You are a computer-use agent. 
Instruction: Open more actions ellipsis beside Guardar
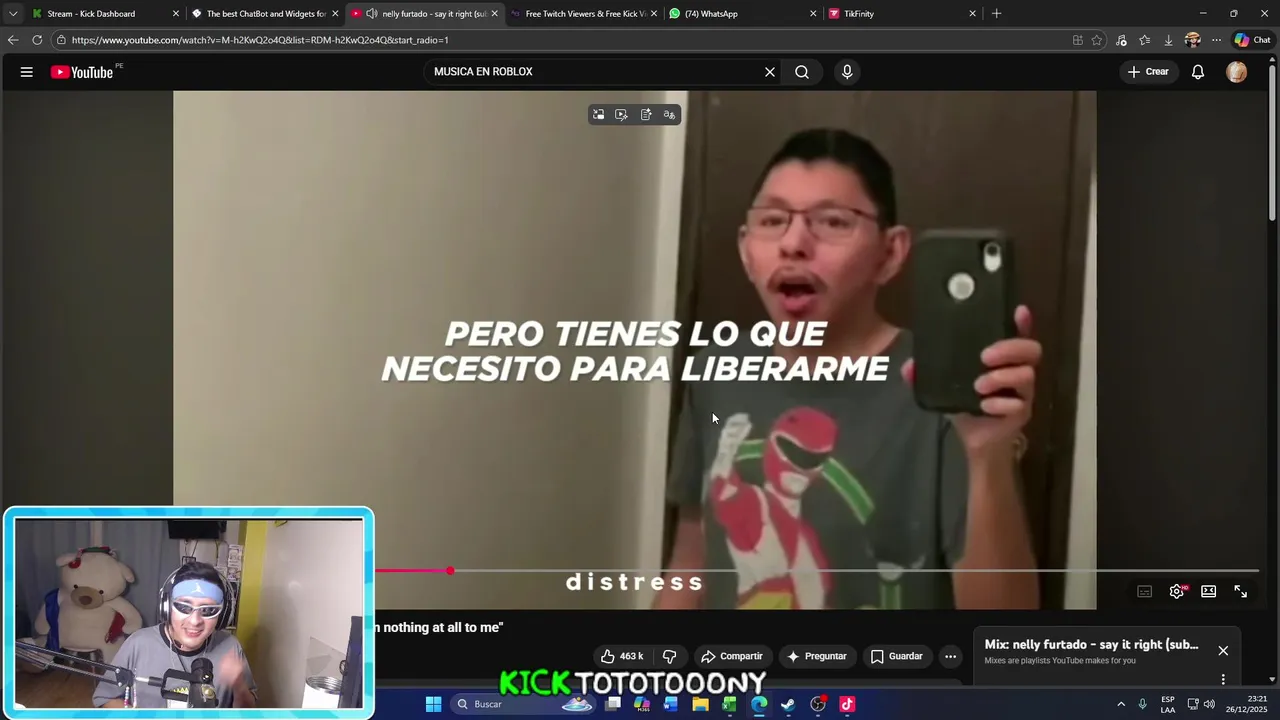click(x=951, y=656)
